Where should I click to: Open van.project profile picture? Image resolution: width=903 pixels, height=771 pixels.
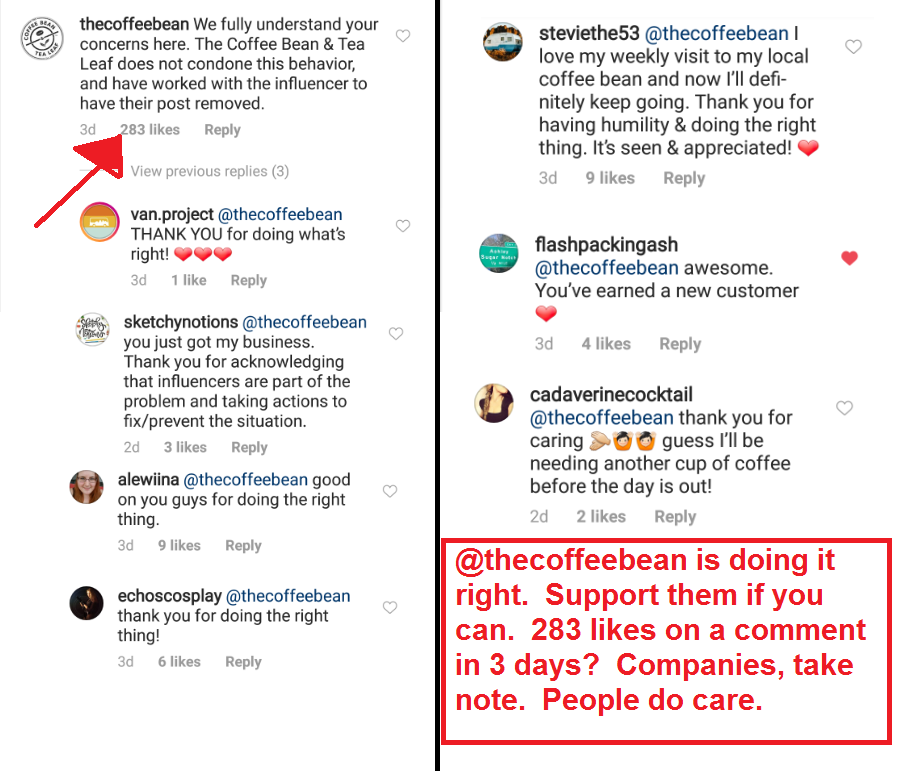coord(100,222)
